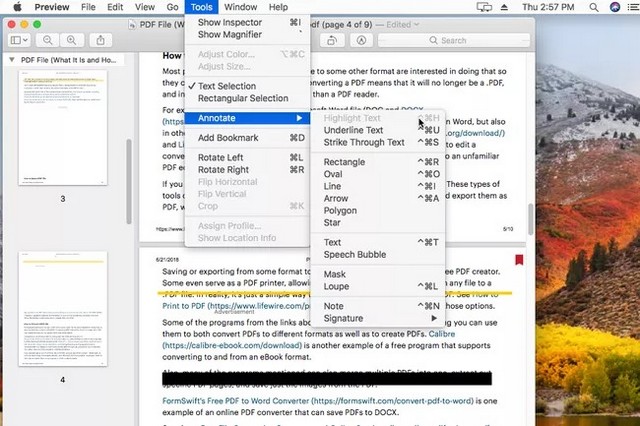Open Notification Center icon
This screenshot has width=640, height=426.
[633, 7]
